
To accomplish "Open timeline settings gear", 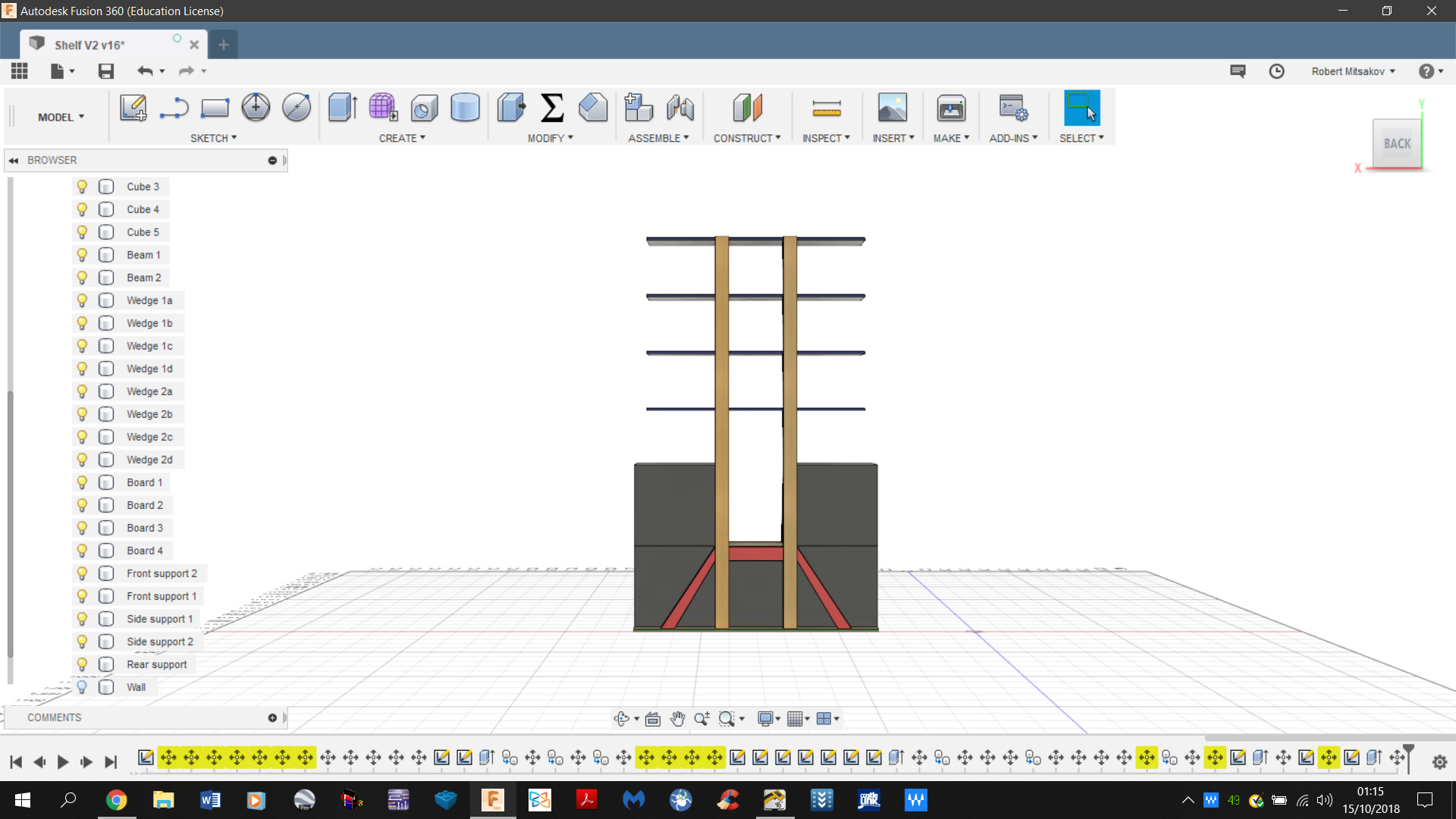I will 1440,762.
